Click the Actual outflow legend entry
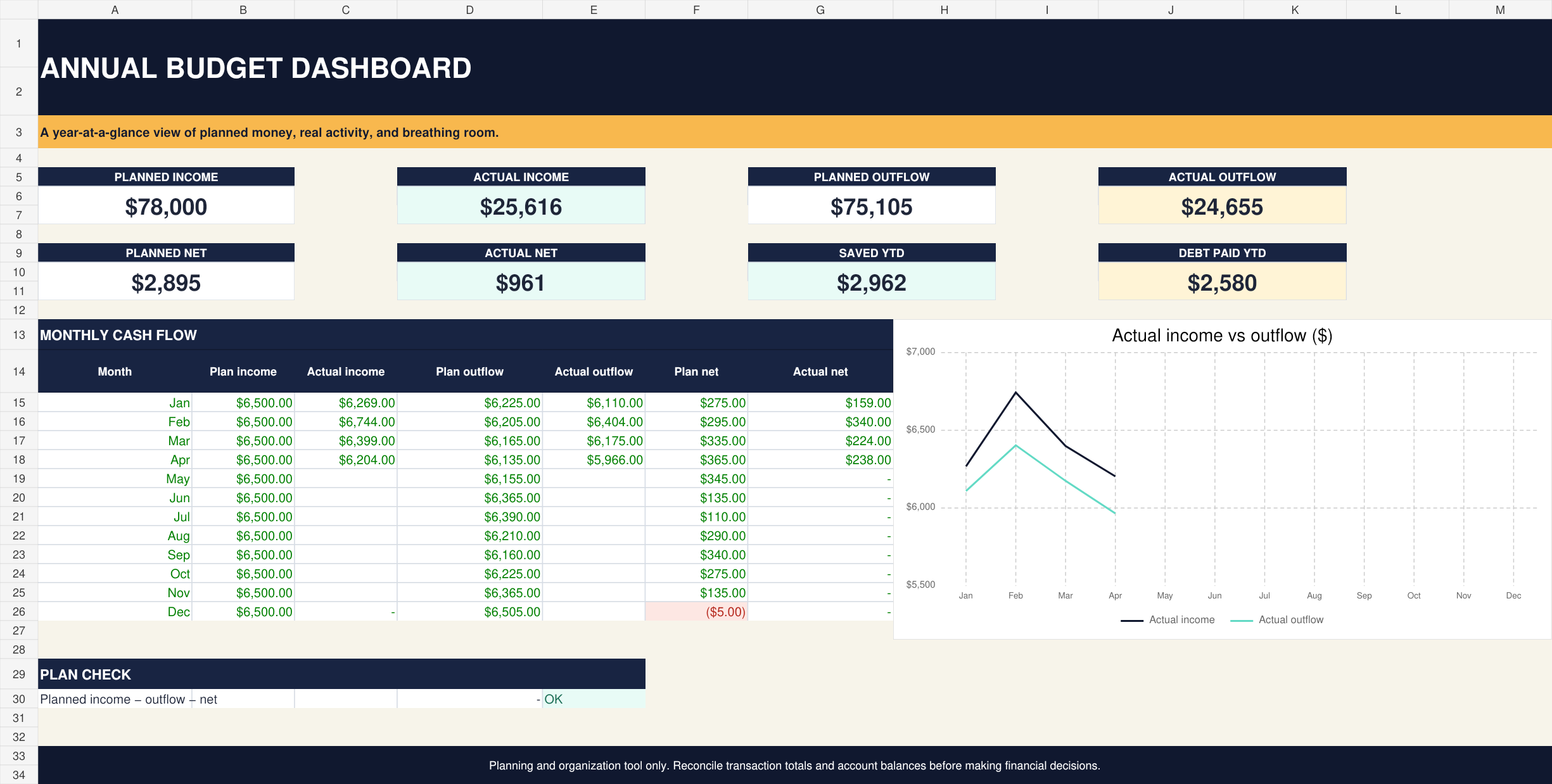 click(1276, 619)
